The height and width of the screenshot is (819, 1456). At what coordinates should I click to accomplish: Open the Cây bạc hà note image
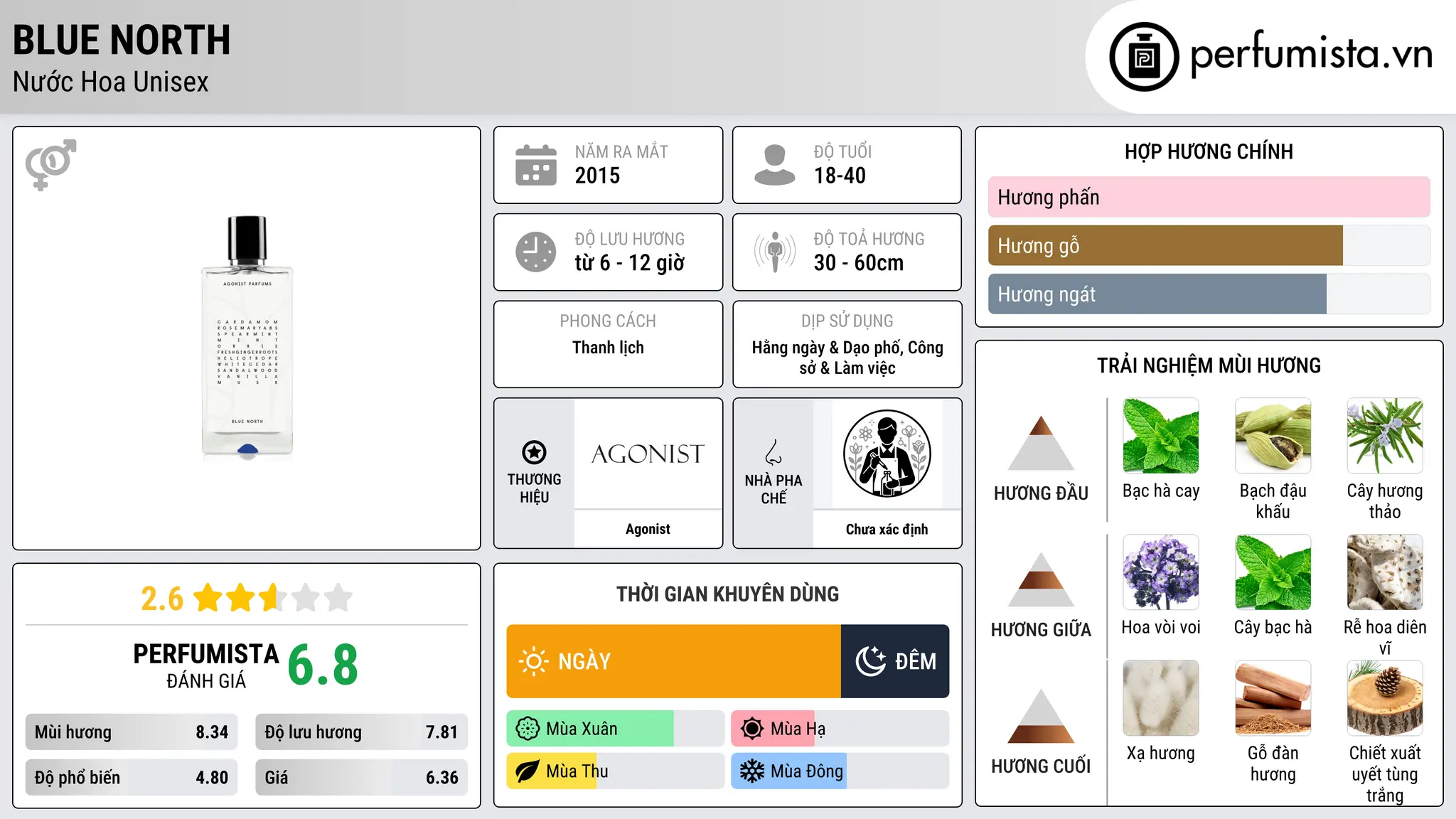pos(1273,572)
